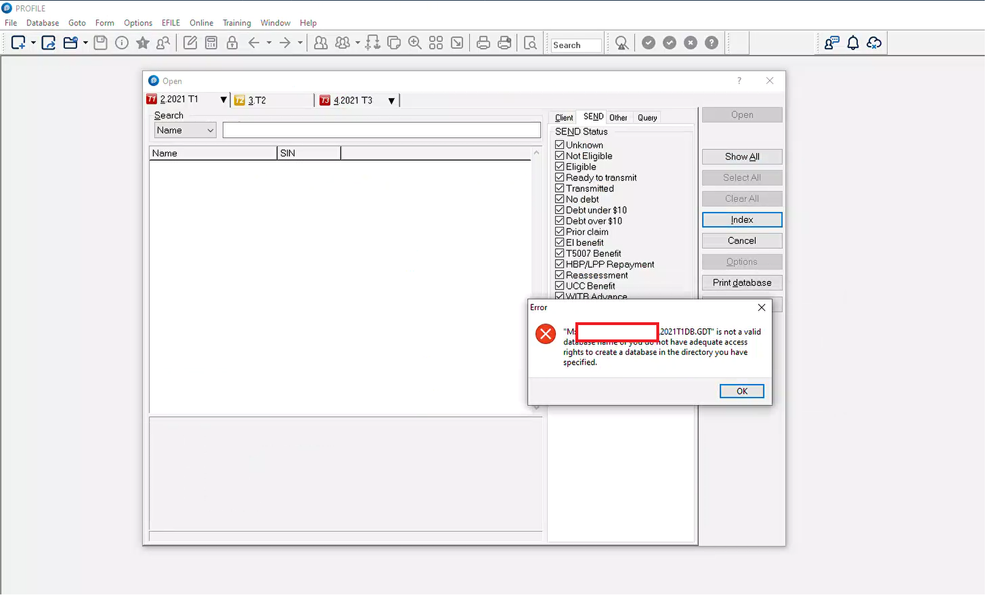Viewport: 998px width, 610px height.
Task: Open dropdown arrow beside forward arrow icon
Action: point(300,43)
